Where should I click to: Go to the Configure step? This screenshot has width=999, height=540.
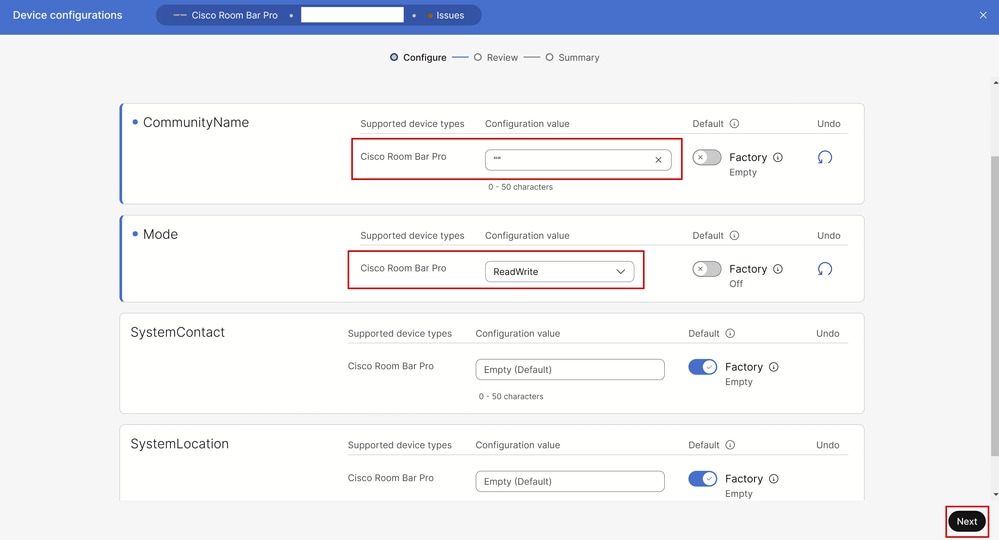point(418,57)
